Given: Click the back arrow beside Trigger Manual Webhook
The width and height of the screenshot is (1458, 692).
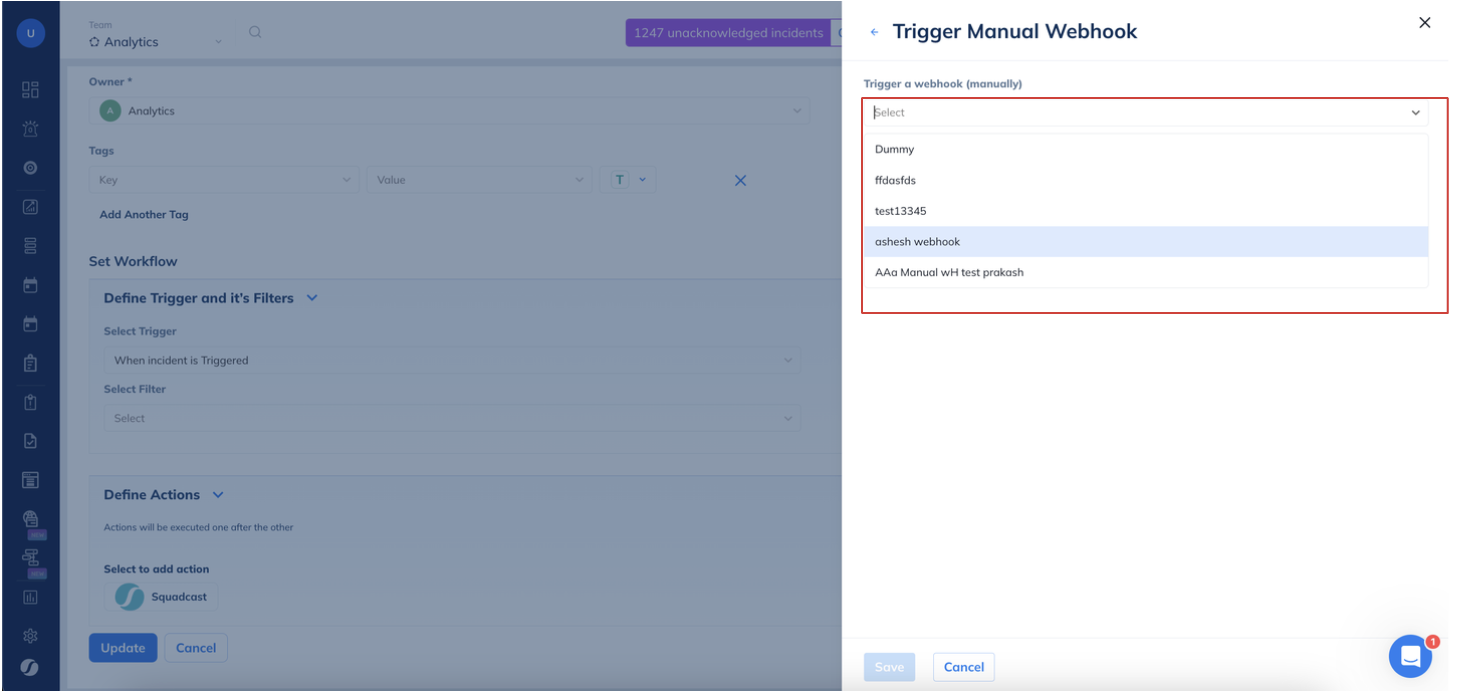Looking at the screenshot, I should pos(874,33).
